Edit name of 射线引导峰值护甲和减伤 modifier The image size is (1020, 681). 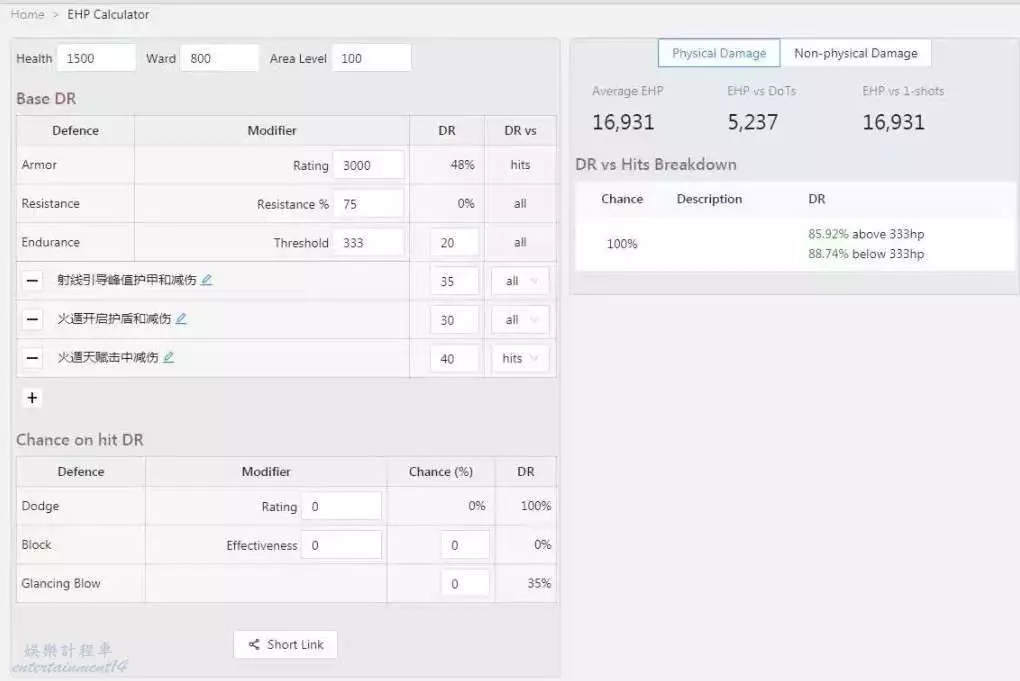point(207,280)
